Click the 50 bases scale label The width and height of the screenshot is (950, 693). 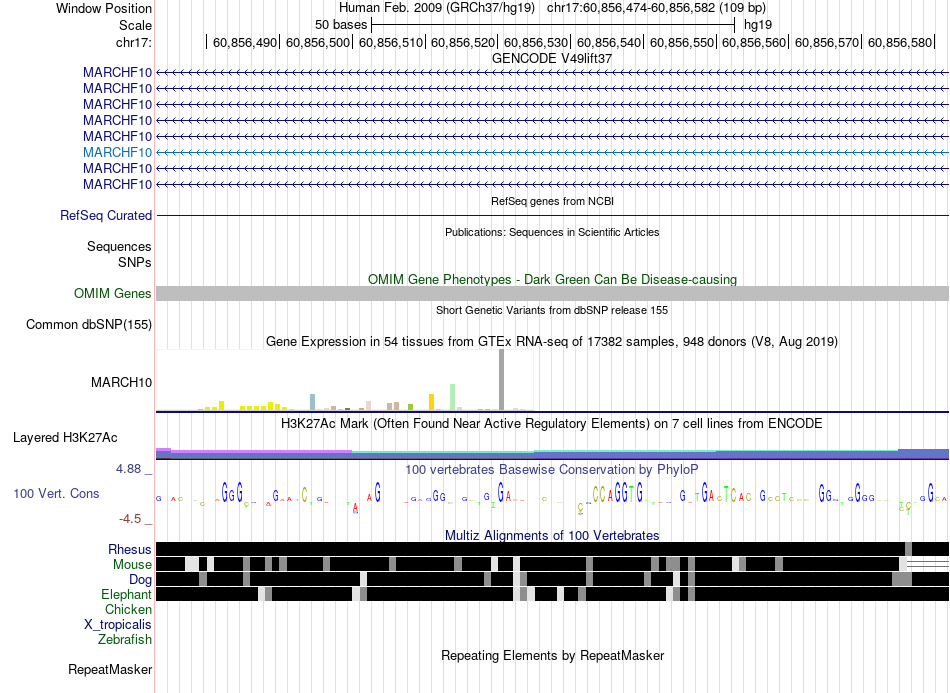tap(340, 25)
